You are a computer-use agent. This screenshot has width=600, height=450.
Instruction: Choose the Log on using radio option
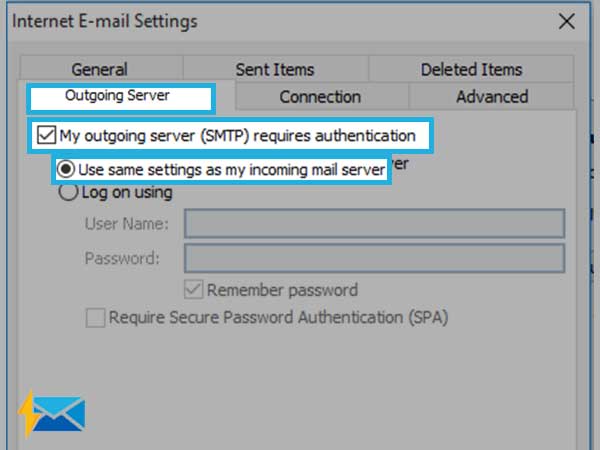pyautogui.click(x=68, y=192)
